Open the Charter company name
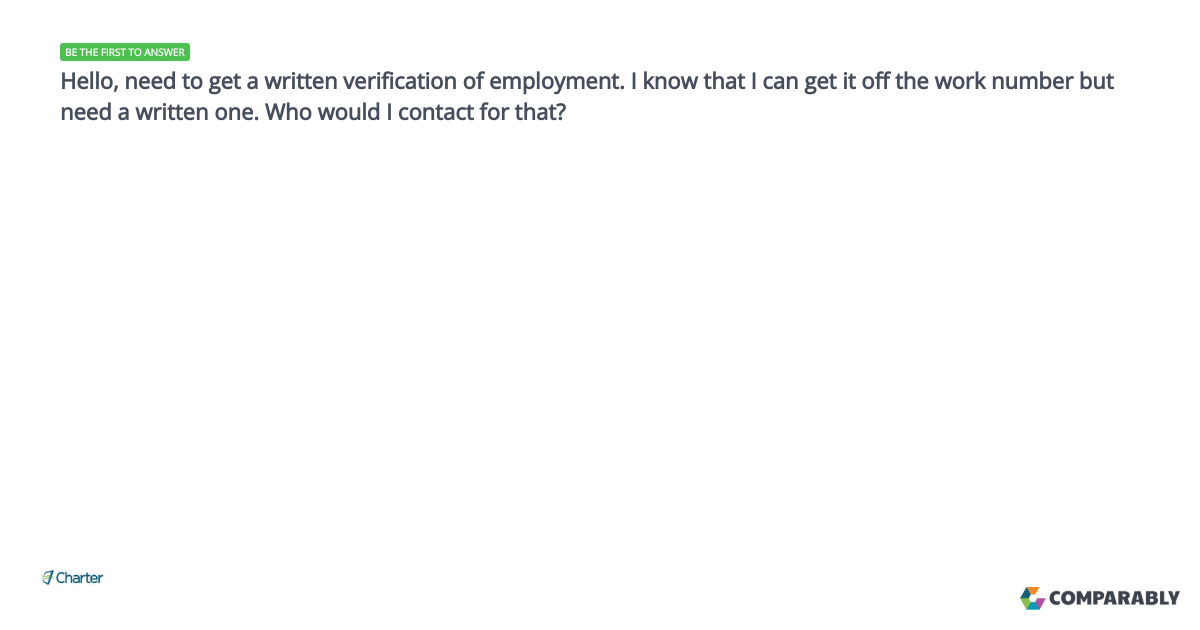The height and width of the screenshot is (630, 1200). point(79,578)
